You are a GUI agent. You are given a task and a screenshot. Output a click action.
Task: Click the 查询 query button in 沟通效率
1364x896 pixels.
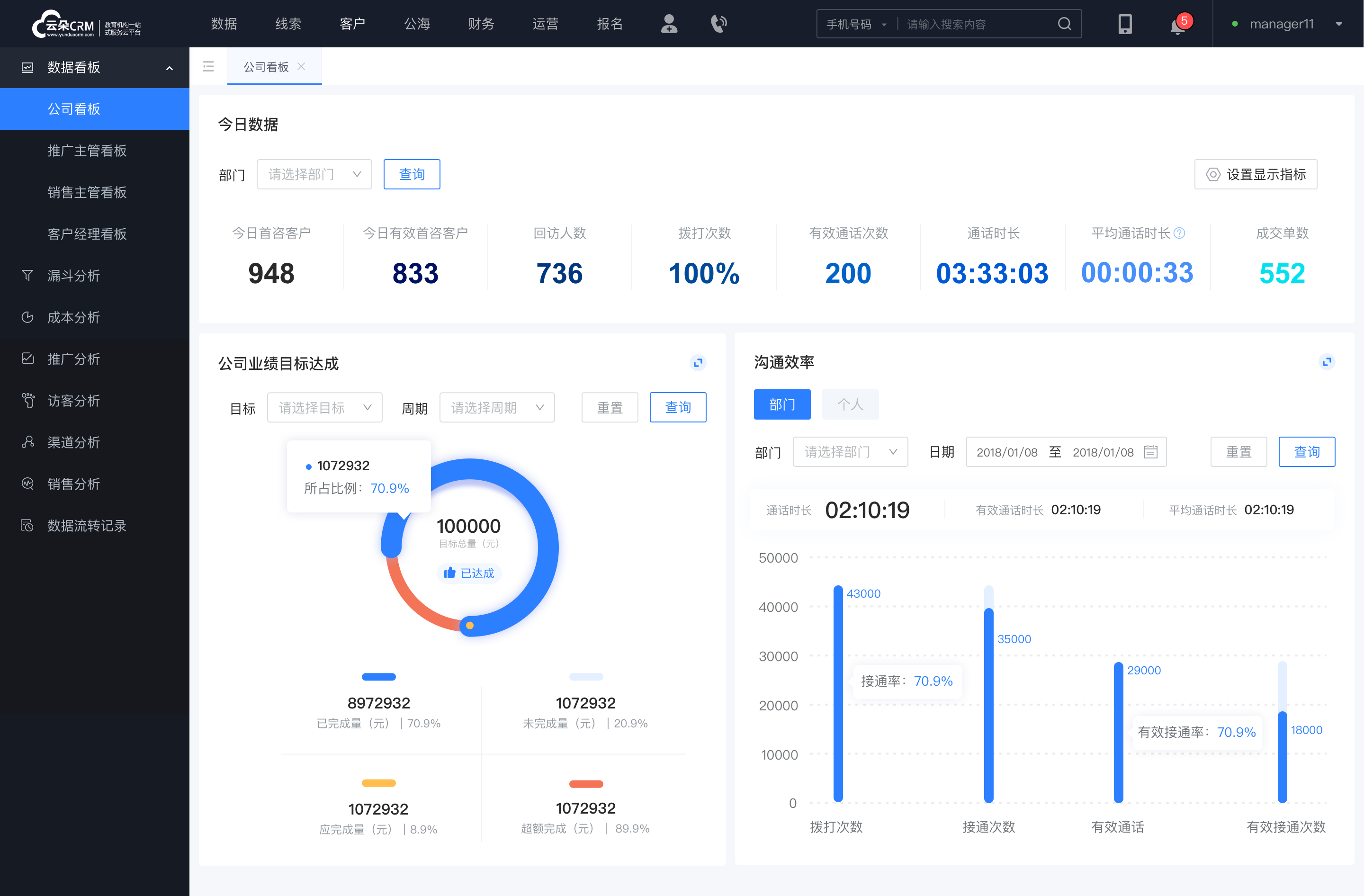tap(1307, 452)
